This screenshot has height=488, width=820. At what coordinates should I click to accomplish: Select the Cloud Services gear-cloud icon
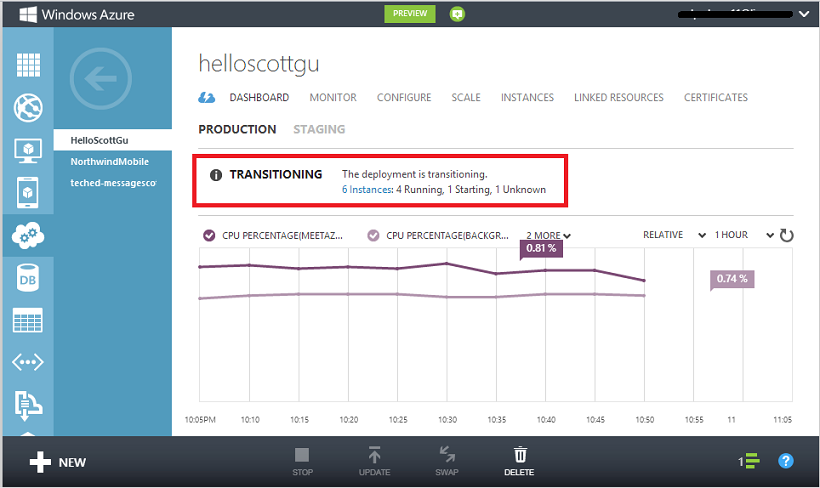tap(28, 235)
